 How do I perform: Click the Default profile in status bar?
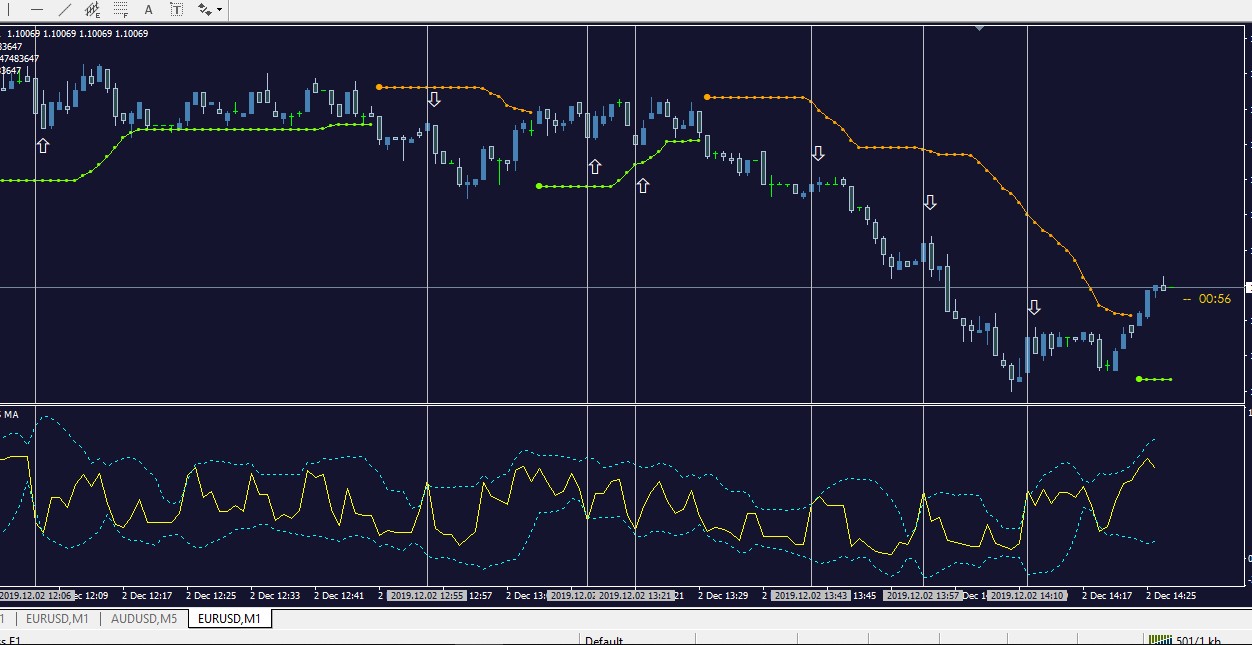tap(604, 640)
